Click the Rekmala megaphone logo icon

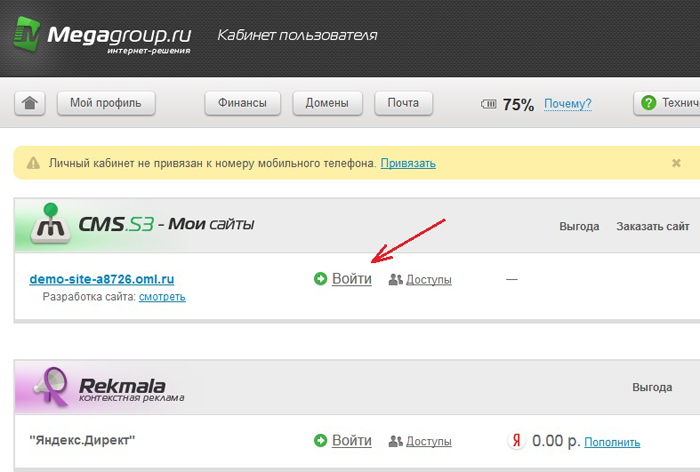point(51,387)
